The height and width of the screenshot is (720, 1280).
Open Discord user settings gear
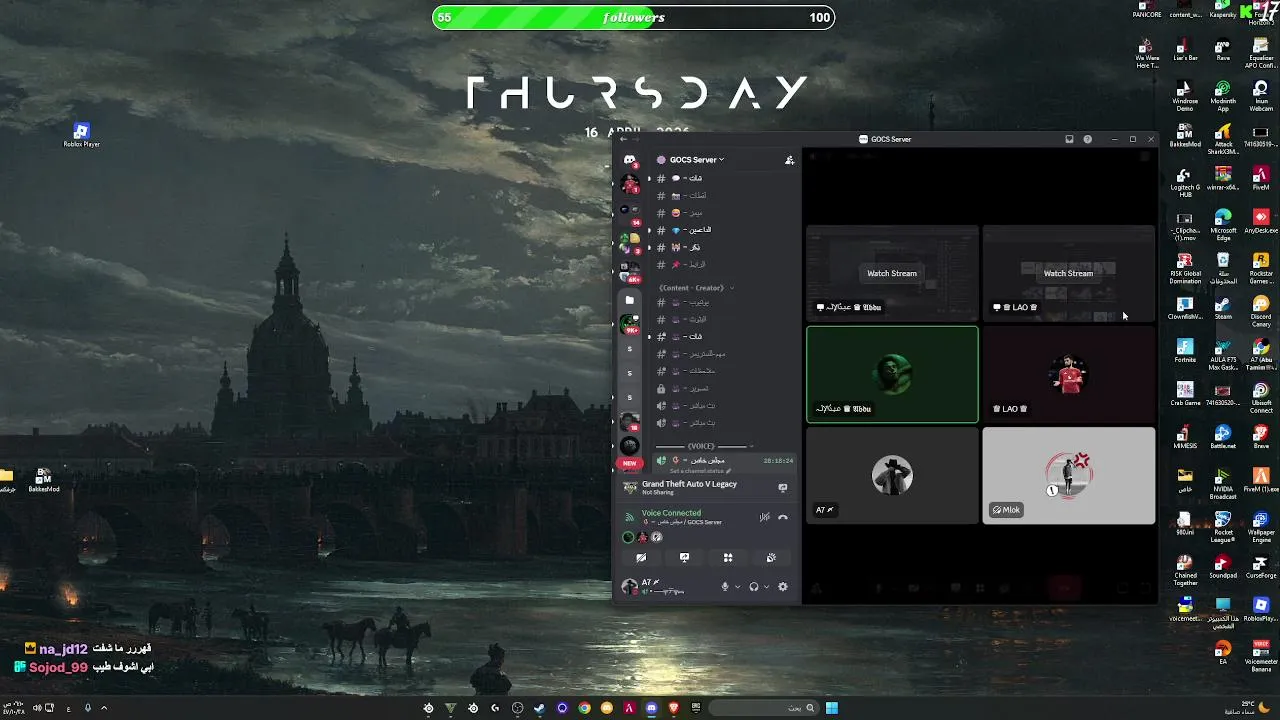(783, 587)
